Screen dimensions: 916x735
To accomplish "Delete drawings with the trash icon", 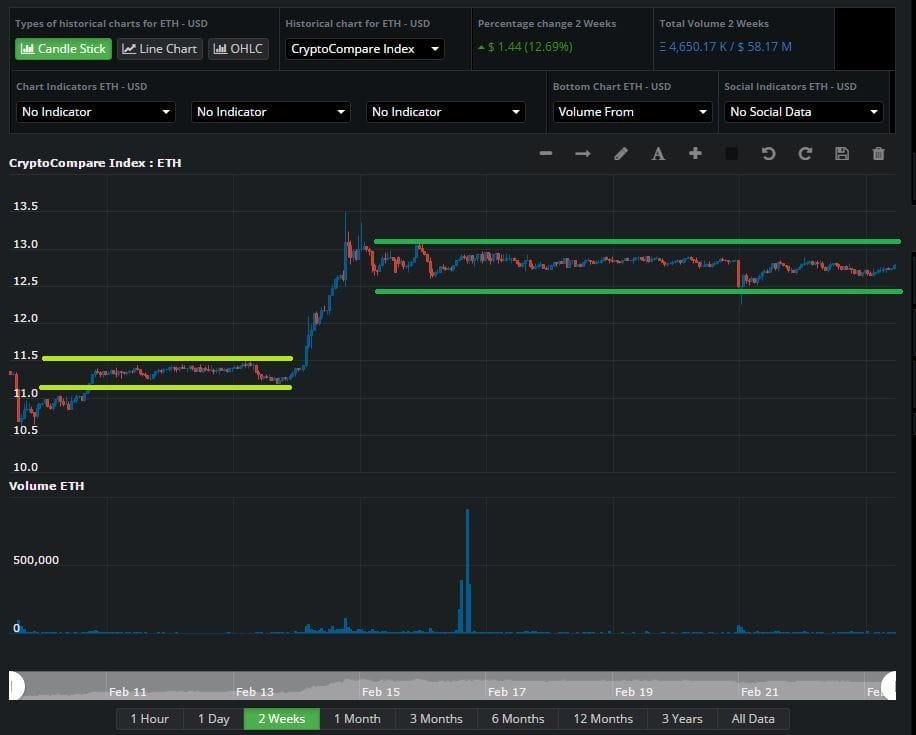I will [879, 154].
